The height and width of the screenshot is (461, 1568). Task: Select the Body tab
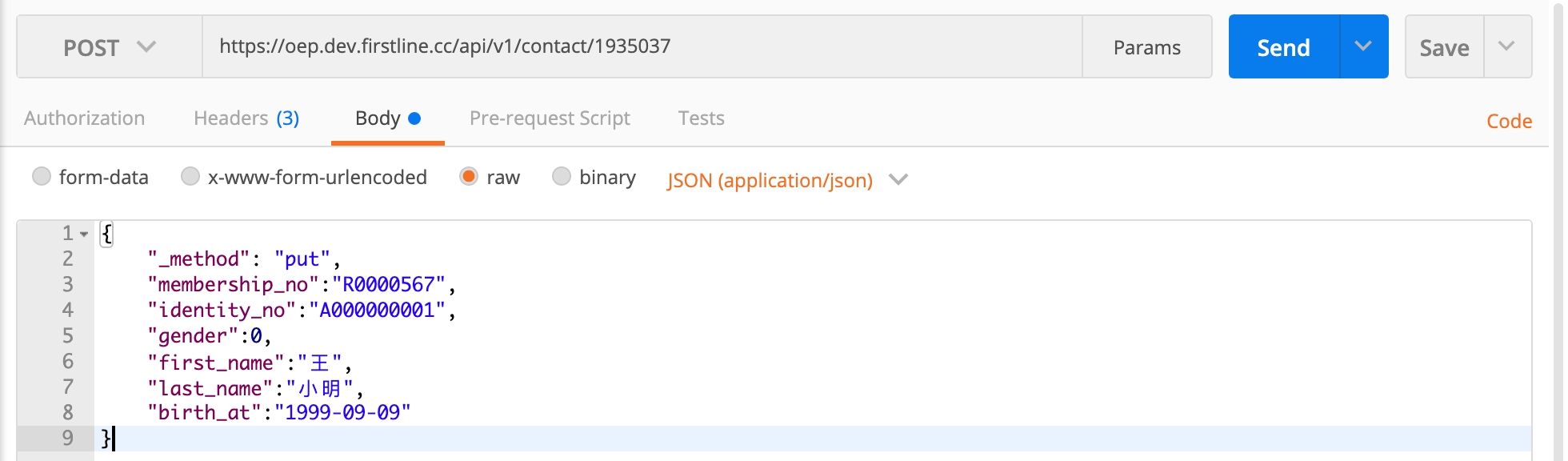pos(387,118)
